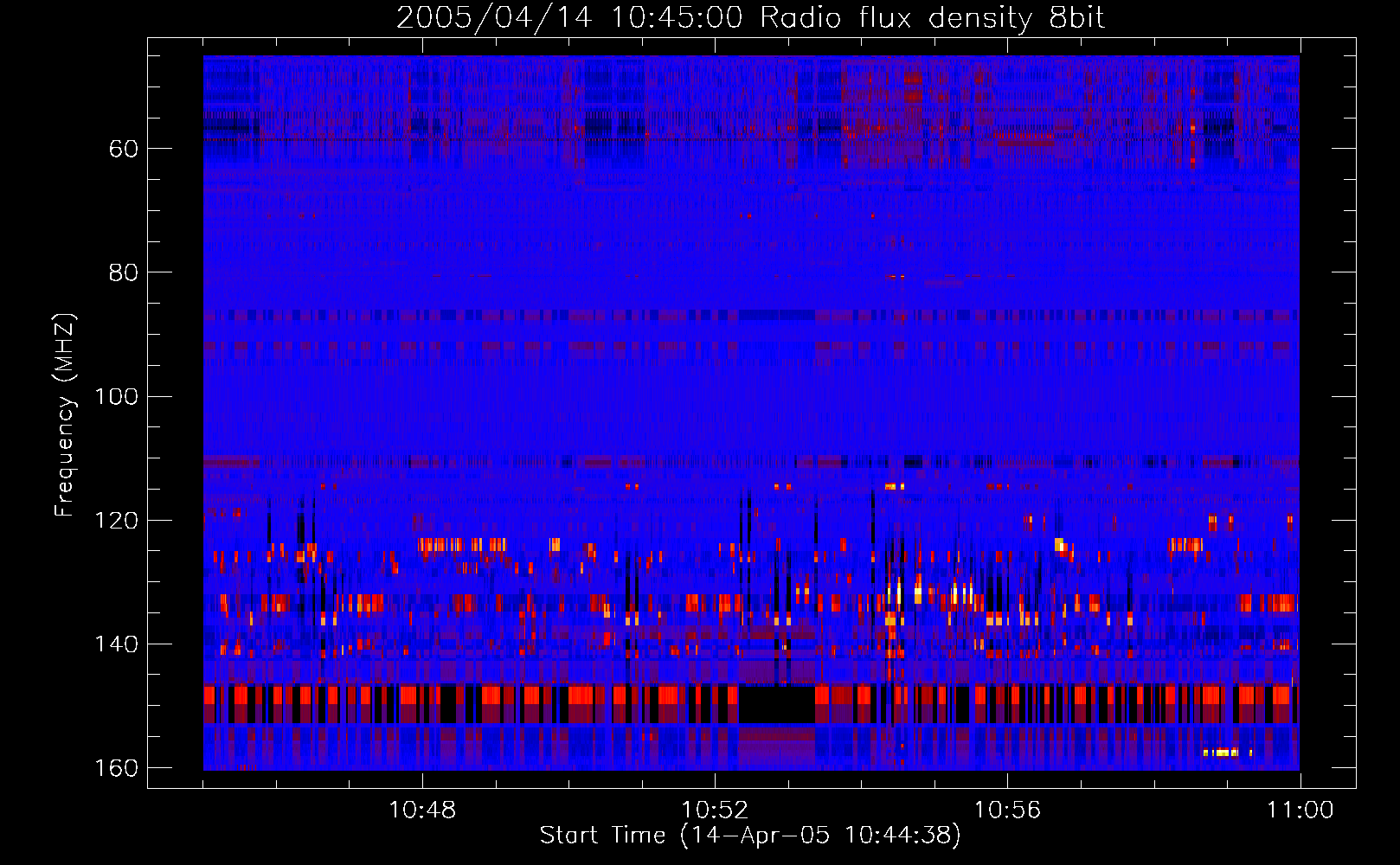Image resolution: width=1400 pixels, height=865 pixels.
Task: Click the 10:48 time tick label
Action: [x=422, y=811]
